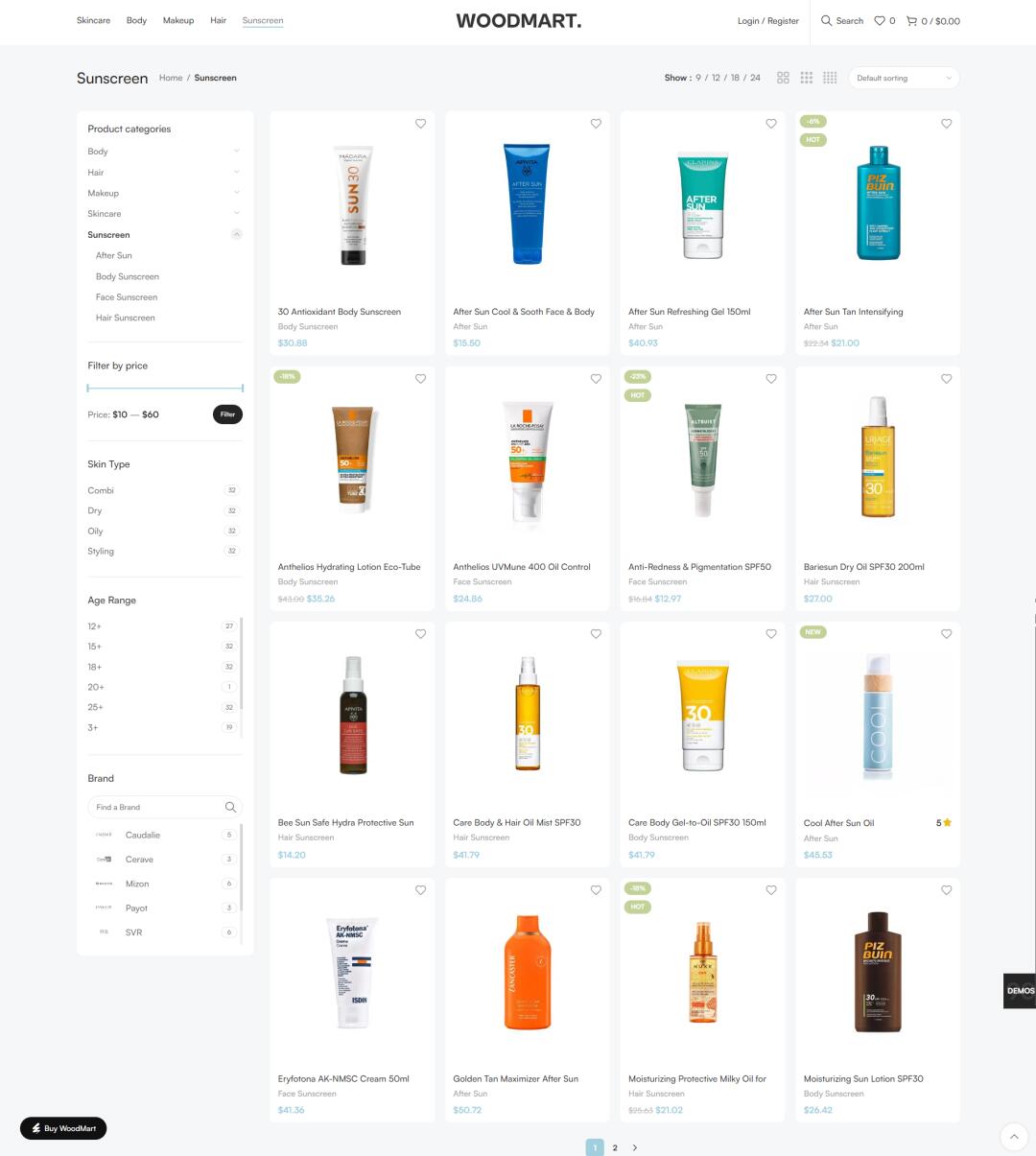This screenshot has width=1036, height=1156.
Task: Open the Sunscreen menu in header
Action: click(x=263, y=20)
